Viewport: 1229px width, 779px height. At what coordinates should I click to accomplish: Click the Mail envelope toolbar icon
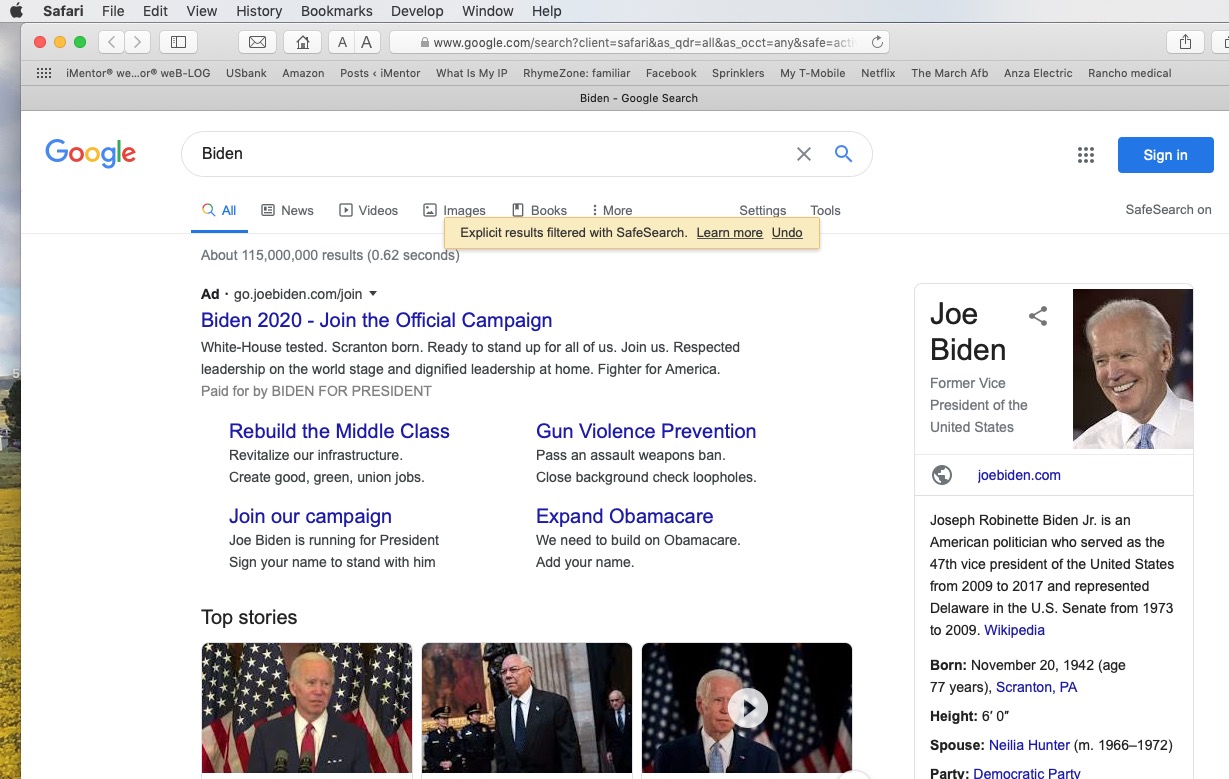coord(257,42)
